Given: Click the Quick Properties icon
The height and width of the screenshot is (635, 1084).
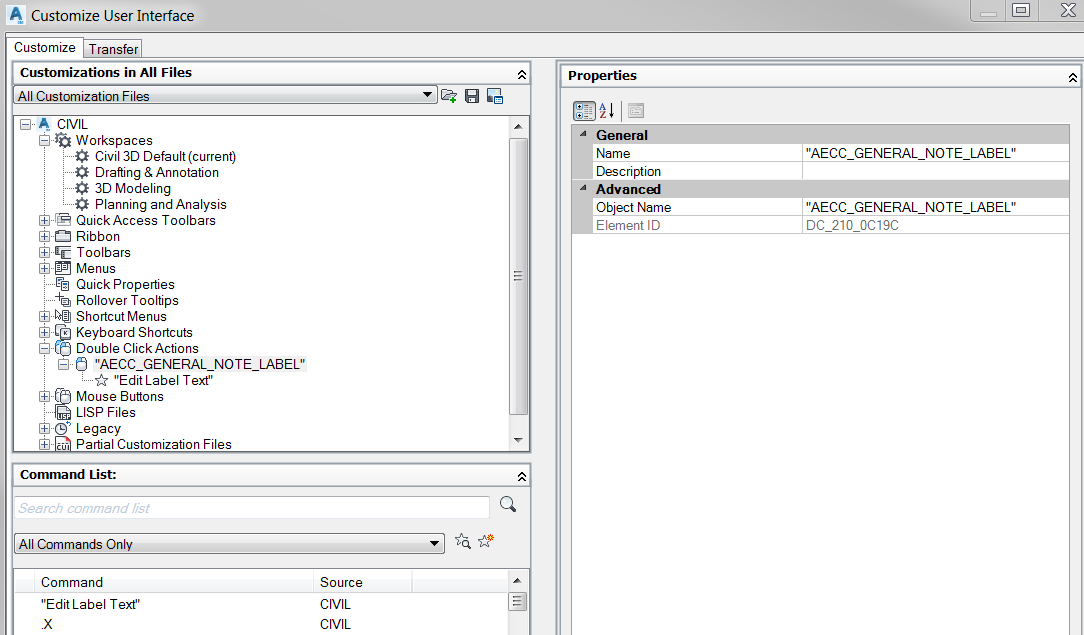Looking at the screenshot, I should (63, 284).
